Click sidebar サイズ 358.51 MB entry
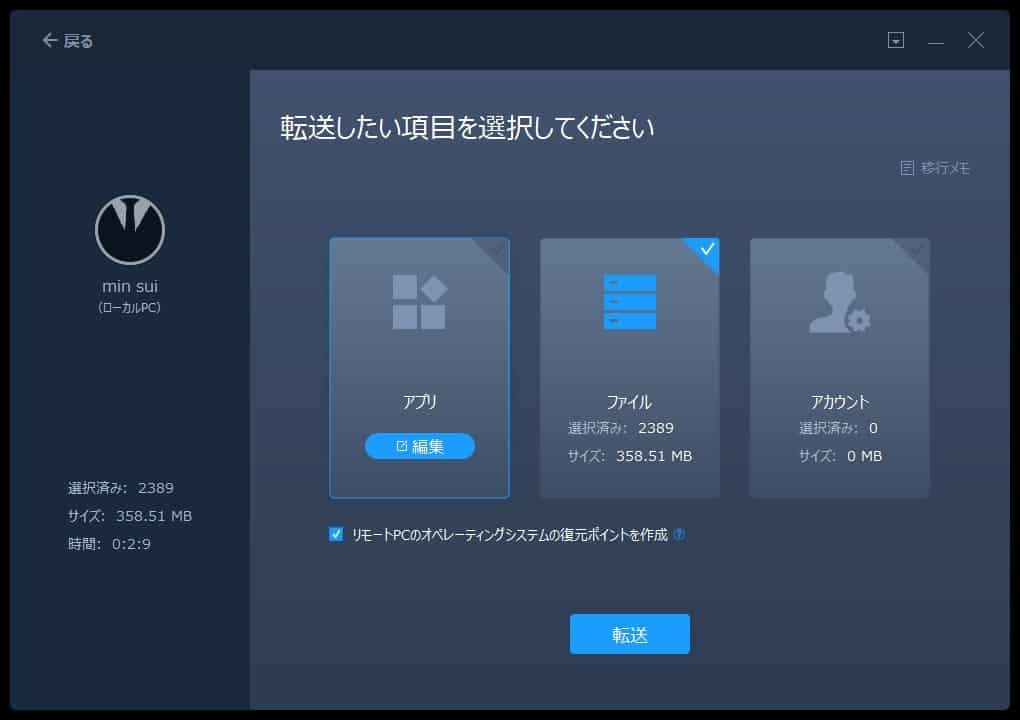 (129, 516)
